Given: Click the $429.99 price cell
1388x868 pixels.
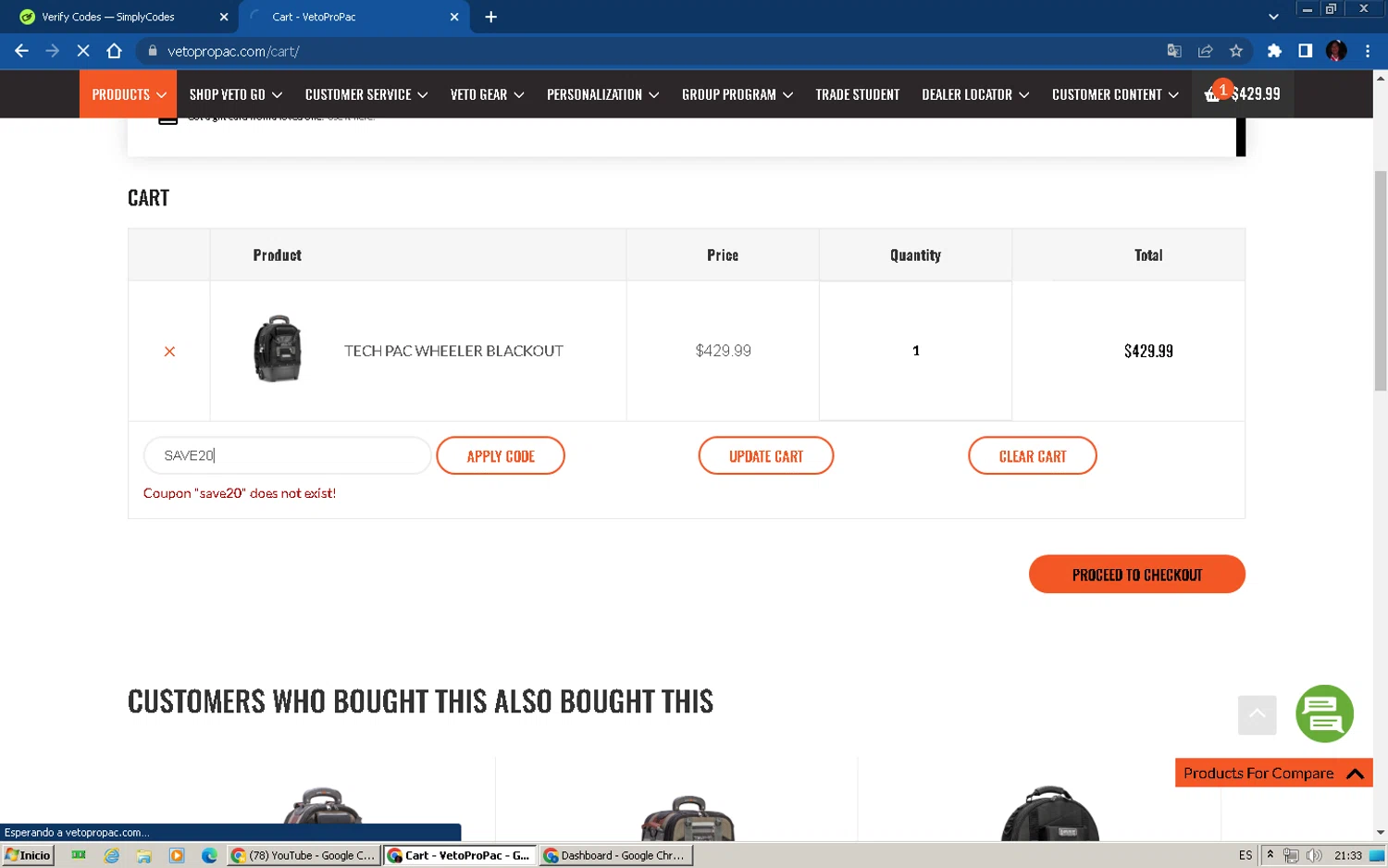Looking at the screenshot, I should coord(723,351).
